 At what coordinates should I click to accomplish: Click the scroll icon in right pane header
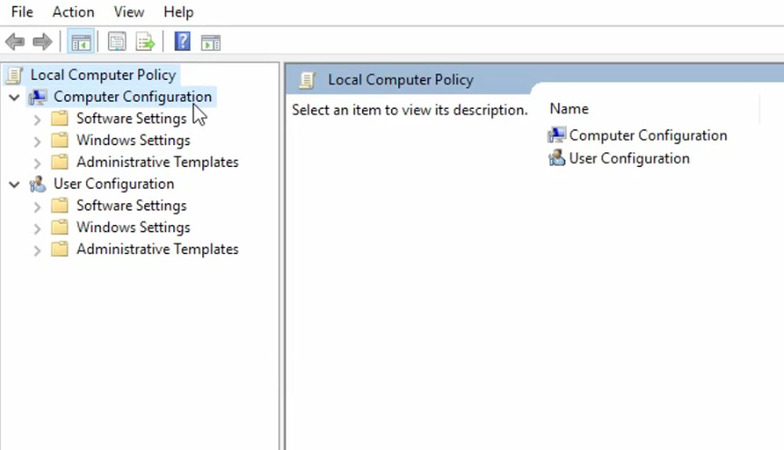[x=307, y=80]
